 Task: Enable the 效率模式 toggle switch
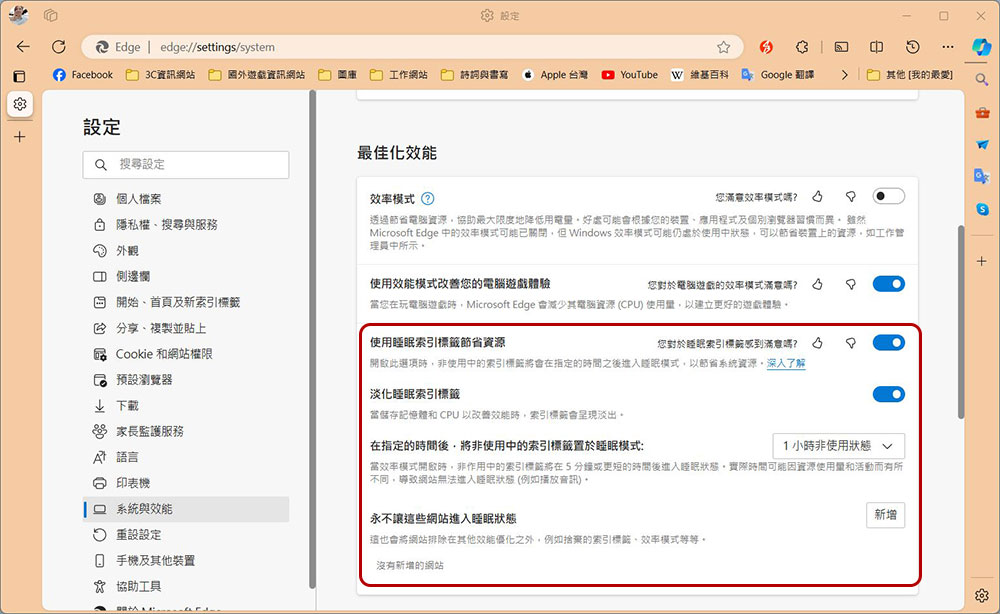coord(888,197)
